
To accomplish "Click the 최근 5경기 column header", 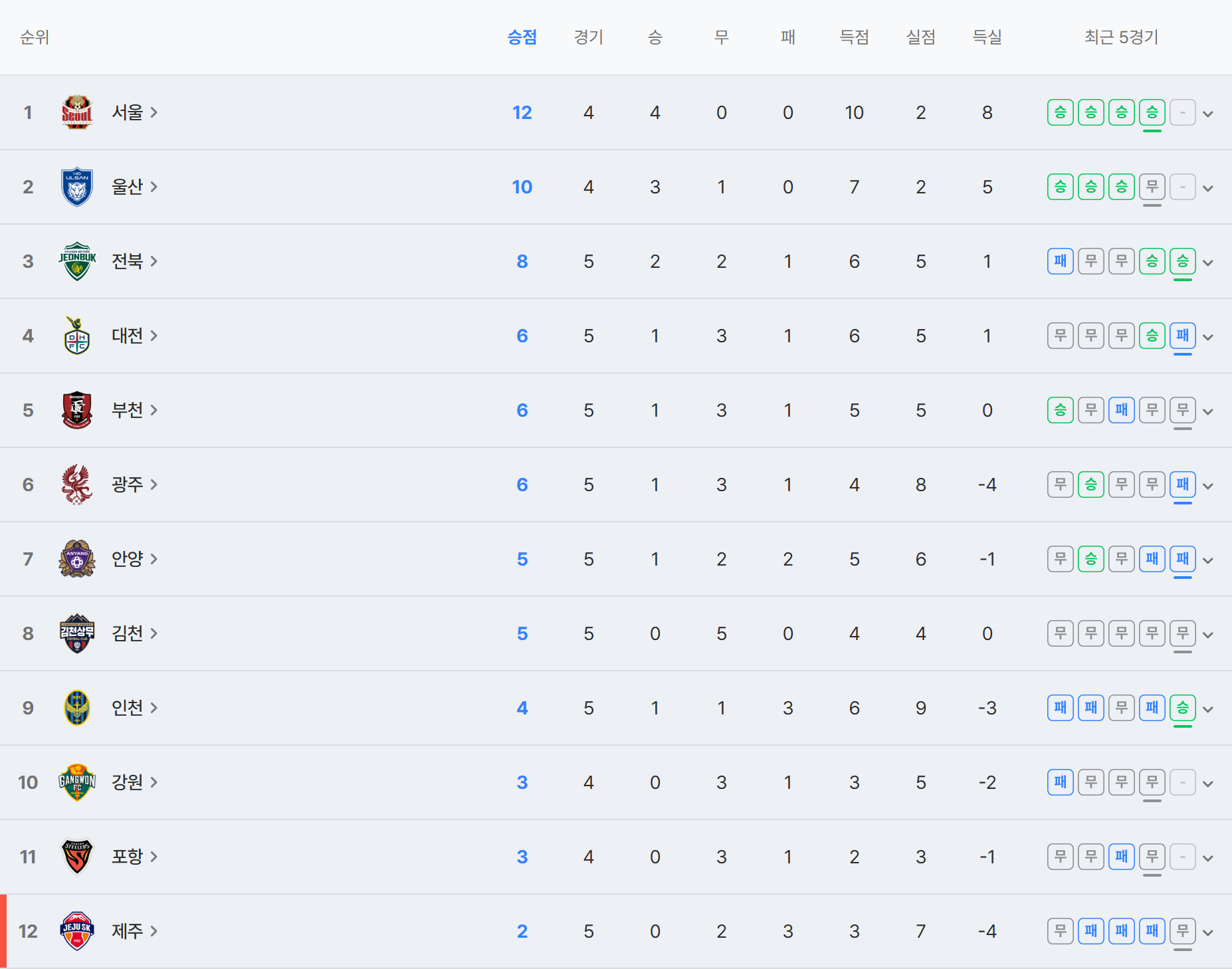I will coord(1121,37).
